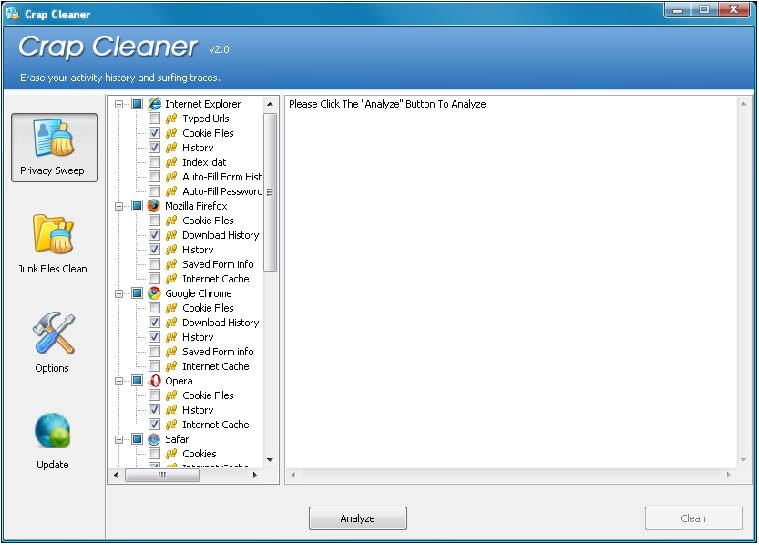Collapse the Mozilla Firefox tree node
The width and height of the screenshot is (759, 545).
(119, 206)
